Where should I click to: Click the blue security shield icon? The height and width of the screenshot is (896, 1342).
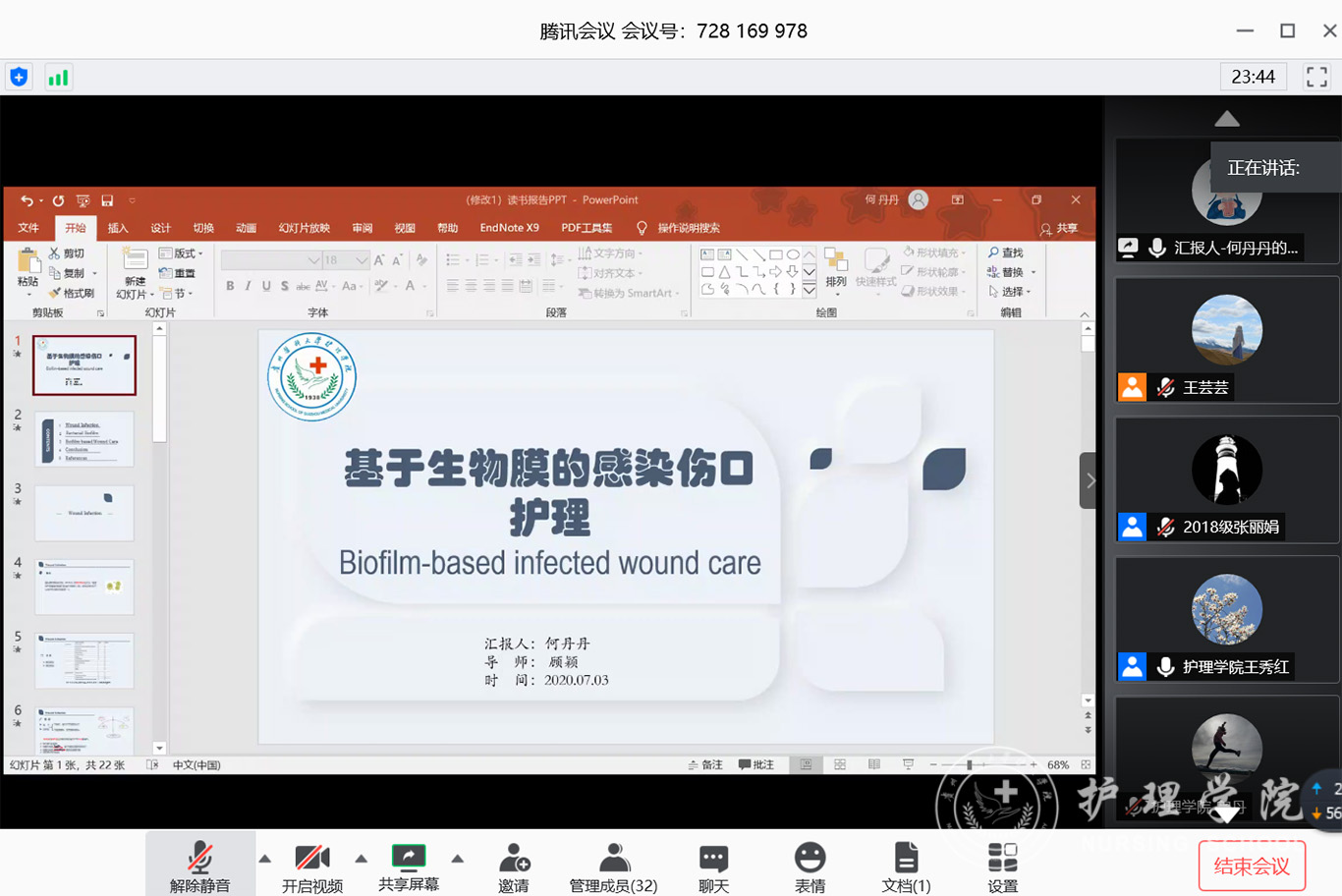(19, 77)
